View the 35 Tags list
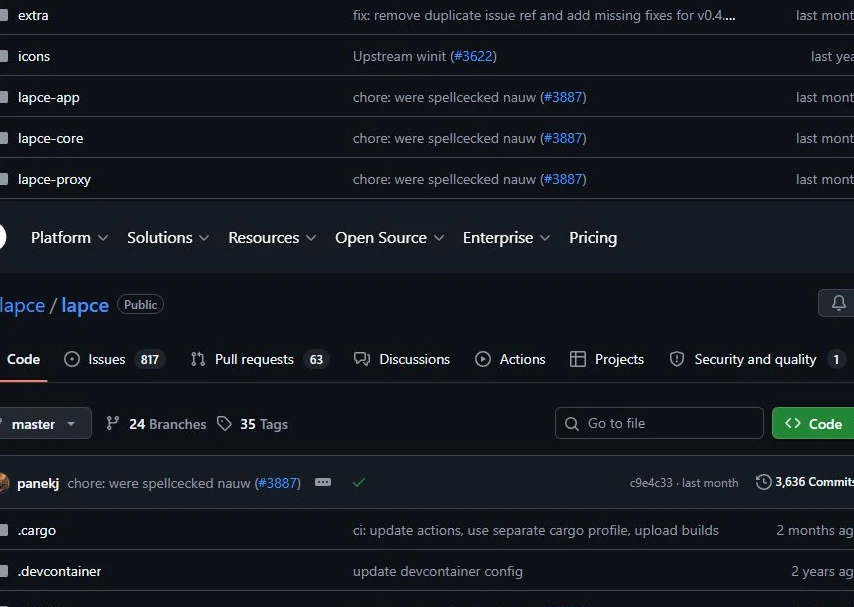This screenshot has height=607, width=854. pos(253,424)
